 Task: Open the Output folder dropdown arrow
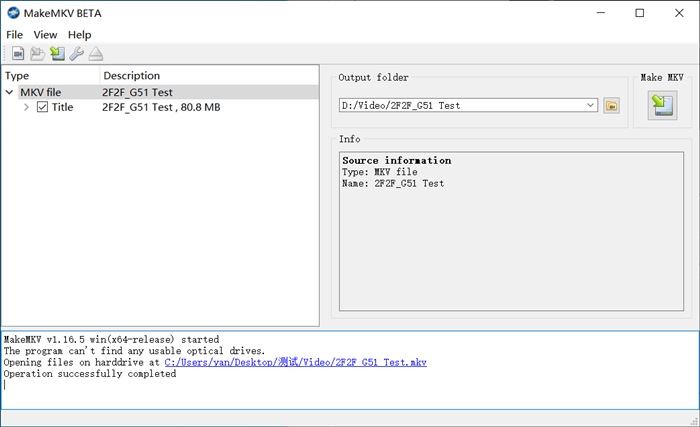coord(590,105)
